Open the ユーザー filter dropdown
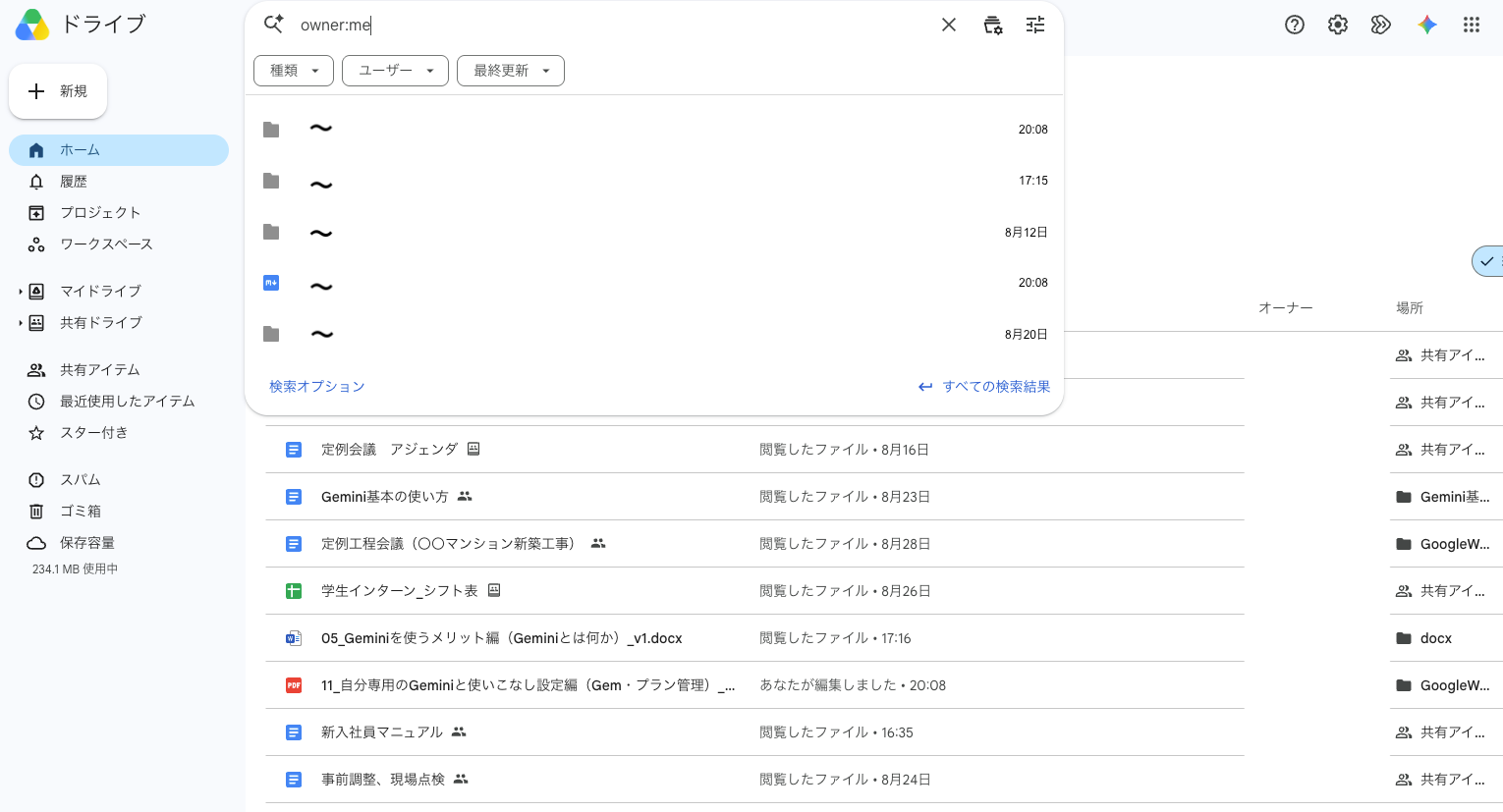 tap(395, 71)
